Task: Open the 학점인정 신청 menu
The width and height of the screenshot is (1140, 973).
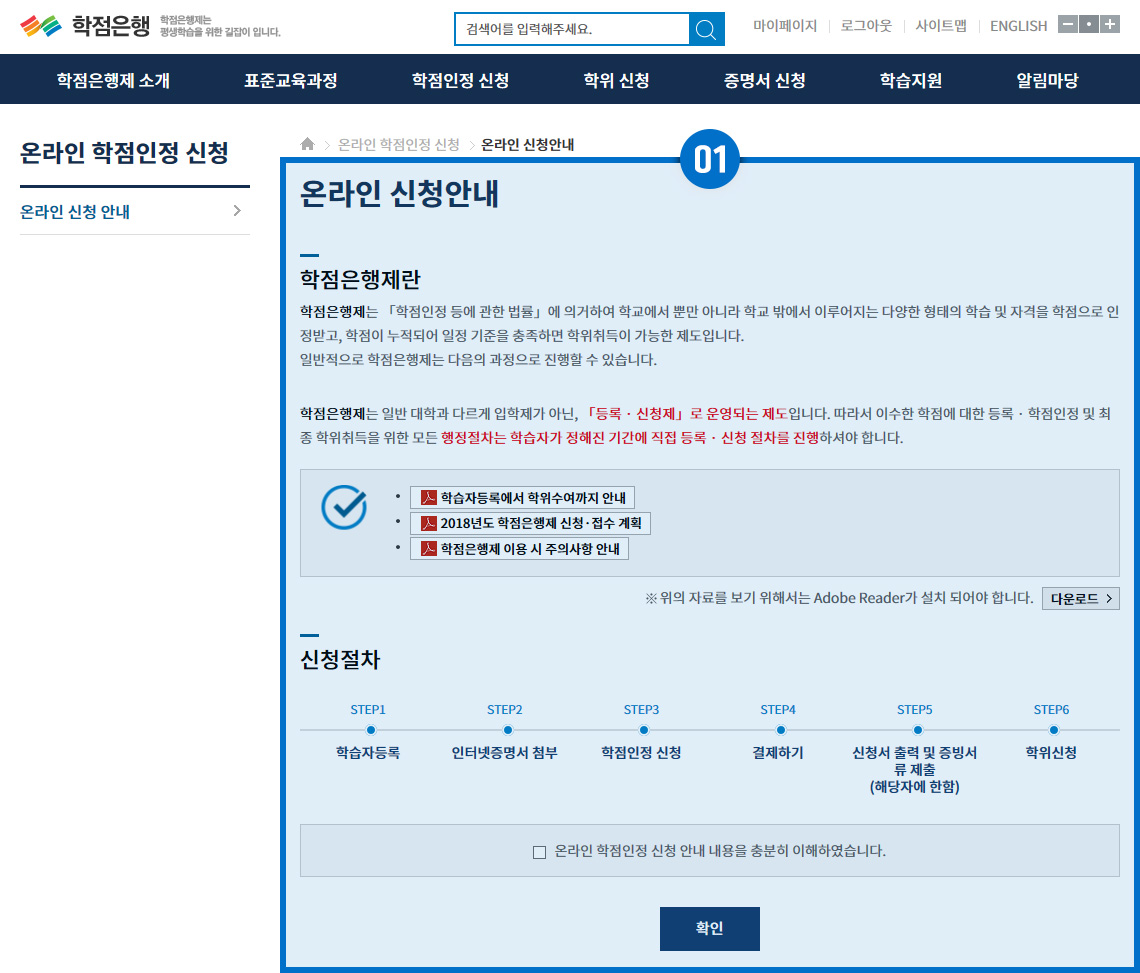Action: pyautogui.click(x=460, y=80)
